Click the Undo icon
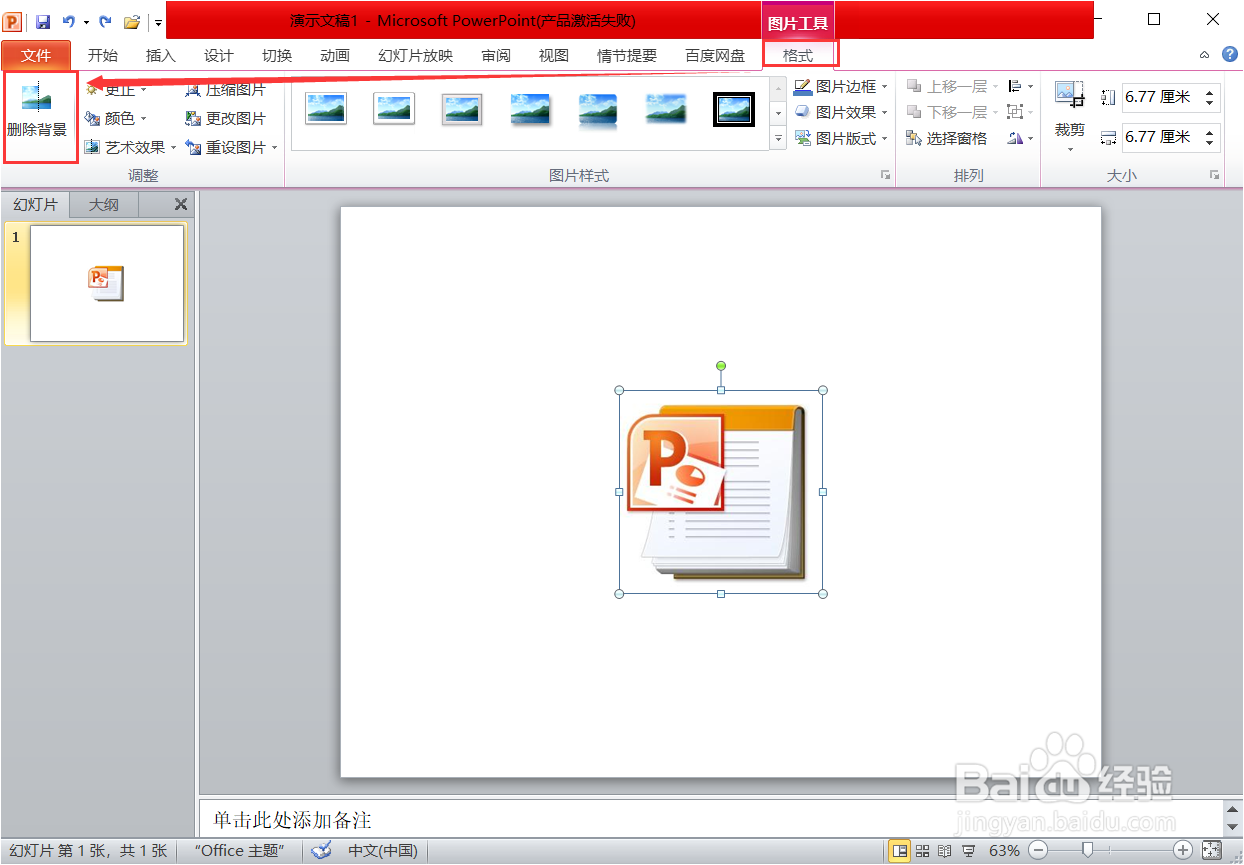Screen dimensions: 1244x865 coord(67,21)
